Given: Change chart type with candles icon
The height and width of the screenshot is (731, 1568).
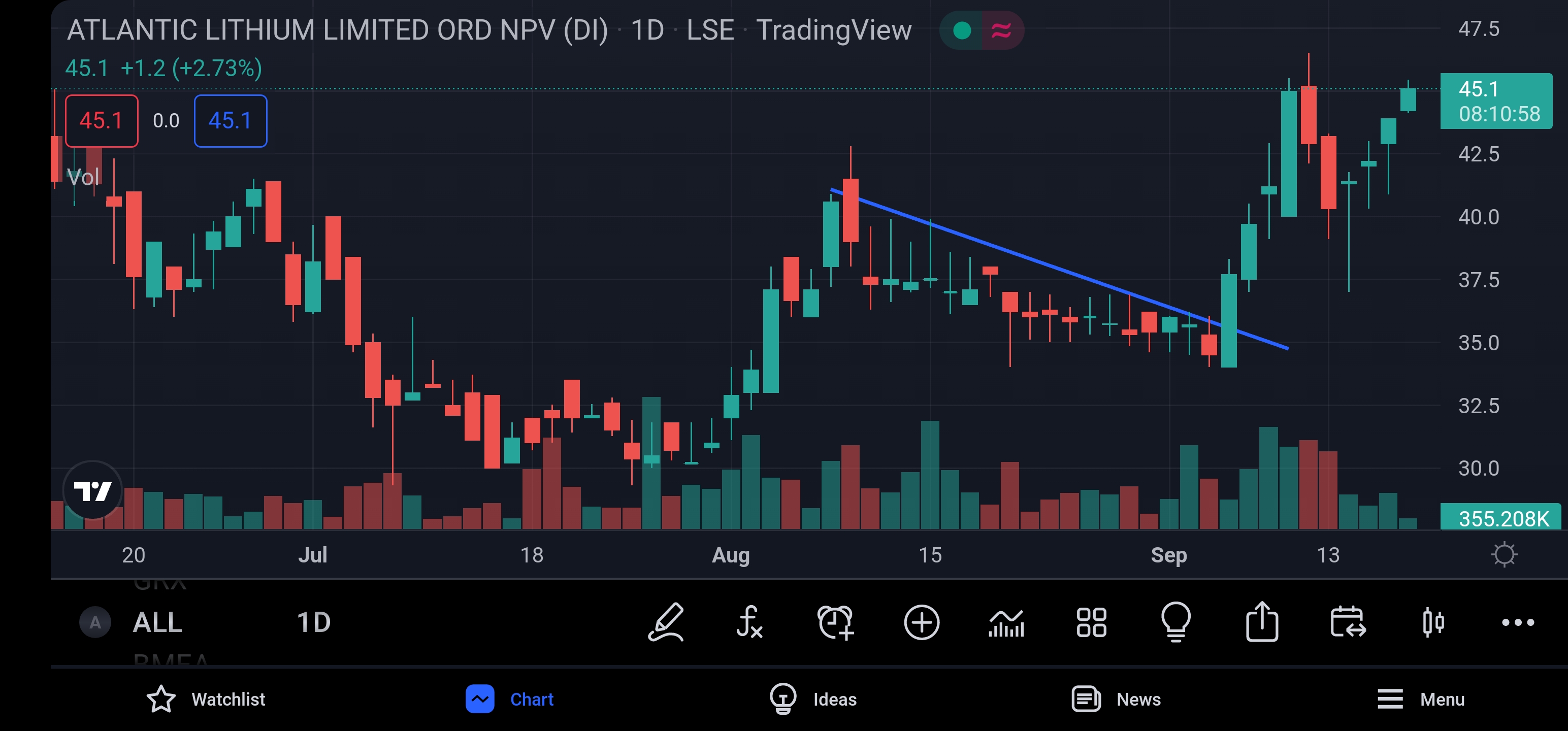Looking at the screenshot, I should (1433, 622).
